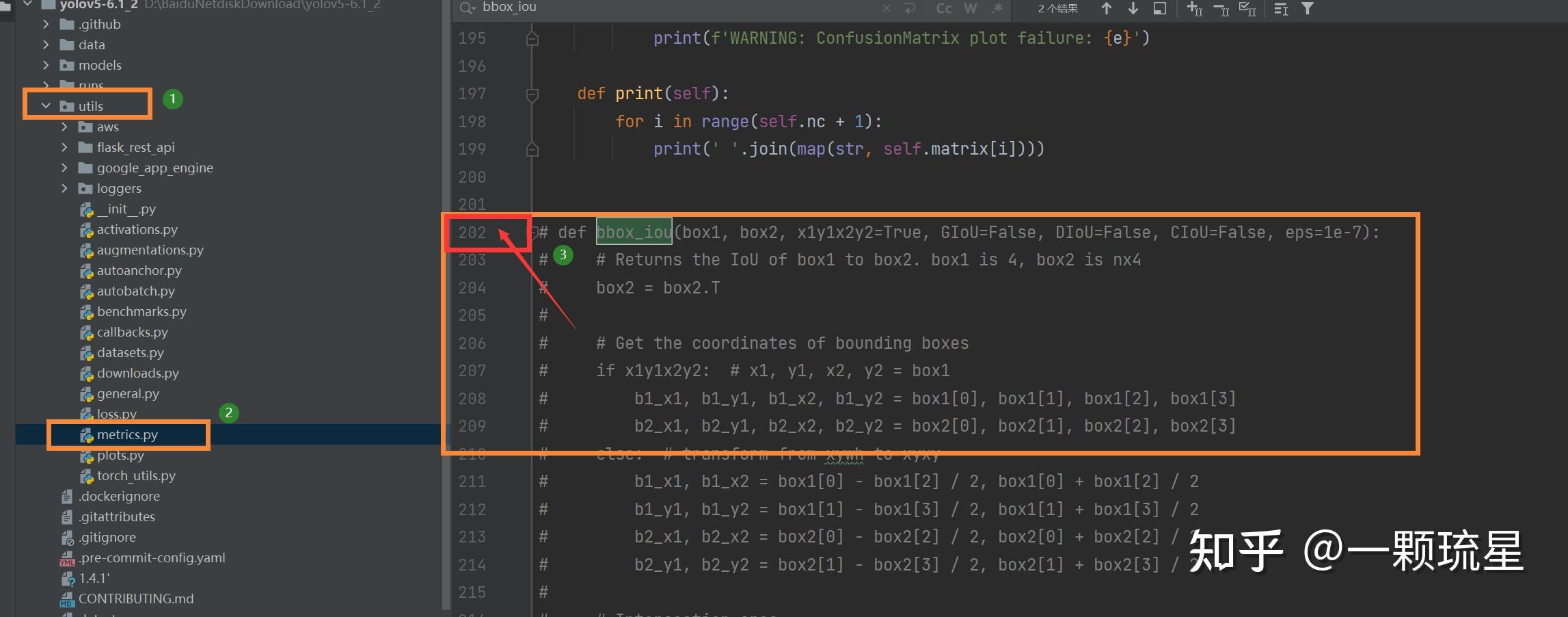The height and width of the screenshot is (617, 1568).
Task: Open .dockerignore file
Action: [119, 496]
